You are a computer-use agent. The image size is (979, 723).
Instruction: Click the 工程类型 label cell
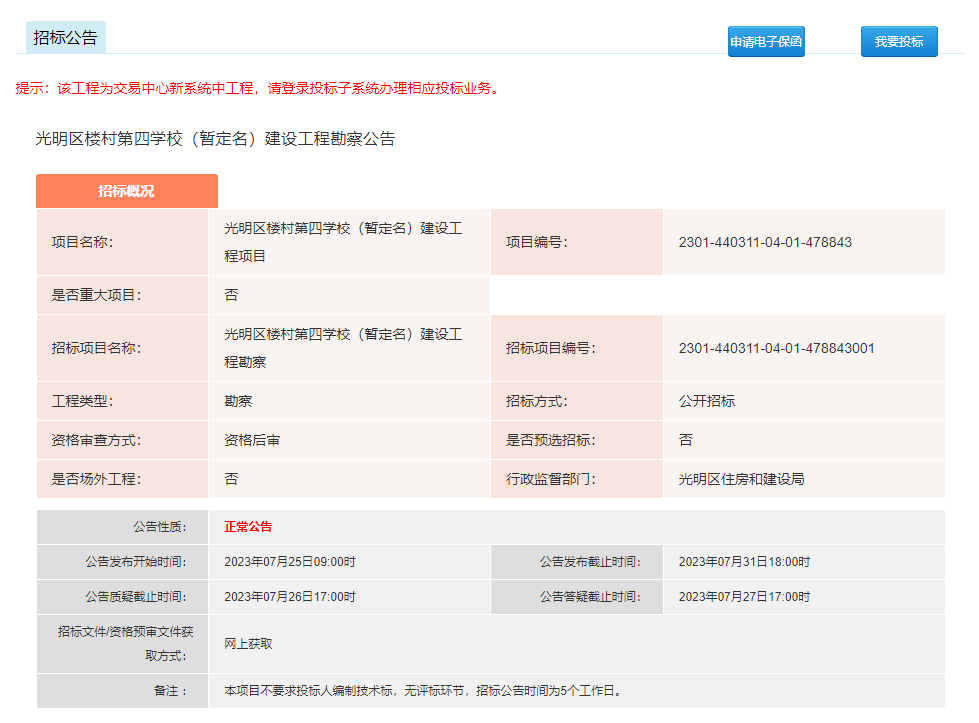click(83, 401)
